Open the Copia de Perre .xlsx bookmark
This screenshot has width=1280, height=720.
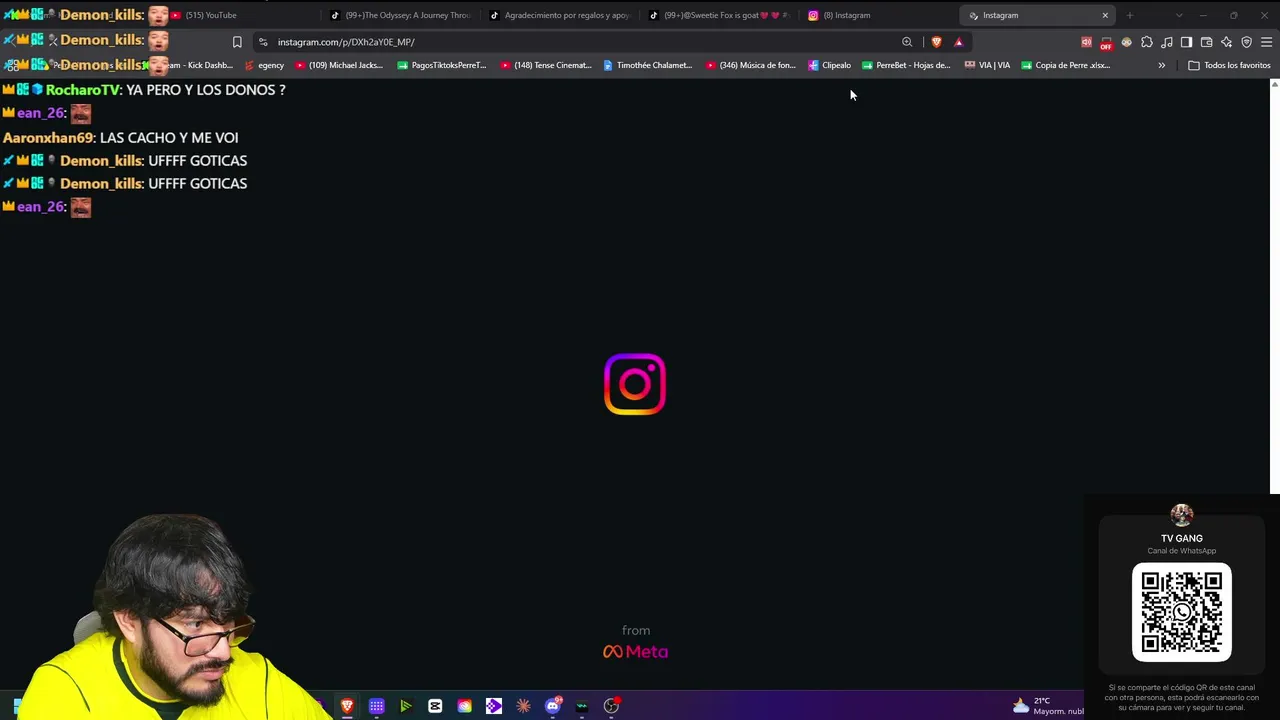pyautogui.click(x=1066, y=65)
